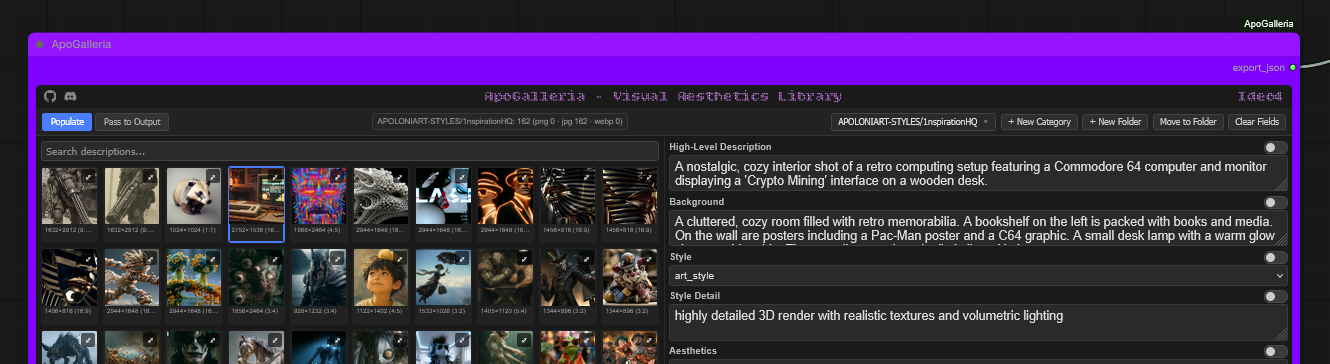The height and width of the screenshot is (364, 1330).
Task: Select the LASS text thumbnail
Action: [443, 195]
